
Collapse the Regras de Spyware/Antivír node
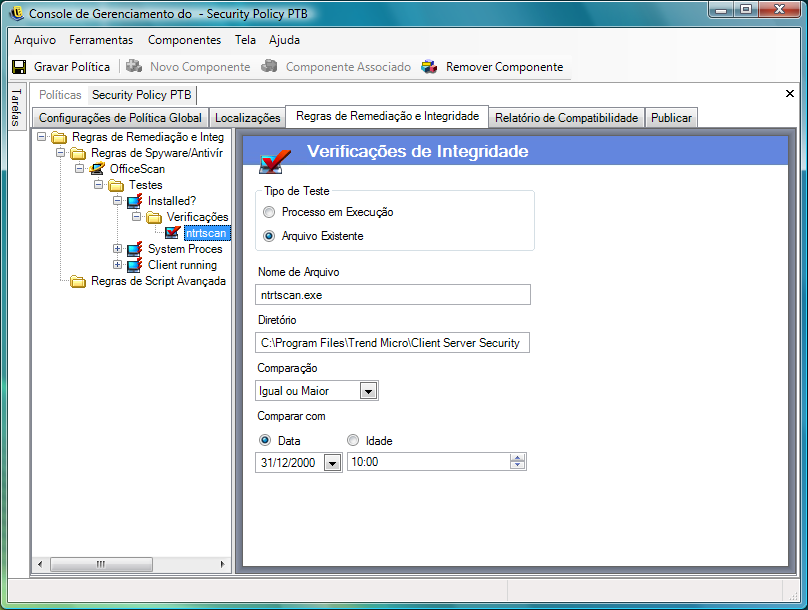click(60, 153)
